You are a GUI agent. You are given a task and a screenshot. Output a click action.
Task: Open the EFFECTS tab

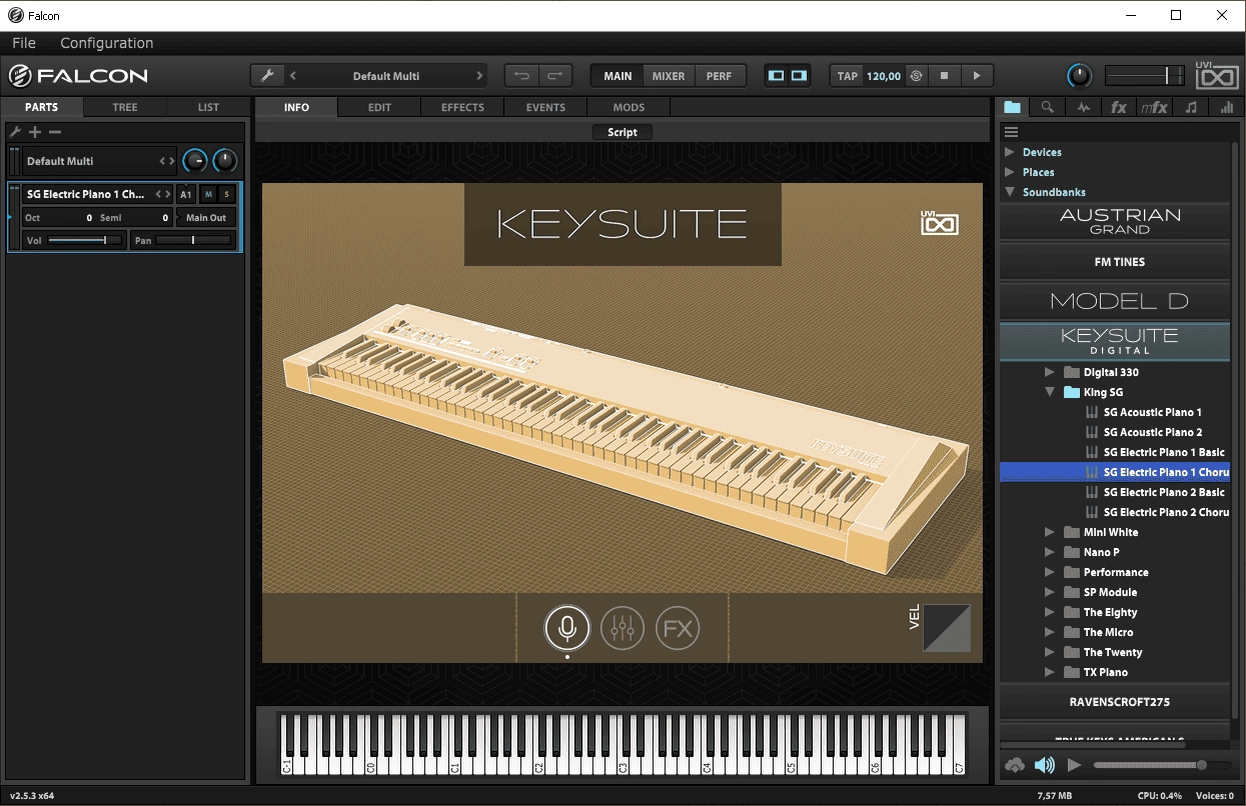[463, 107]
